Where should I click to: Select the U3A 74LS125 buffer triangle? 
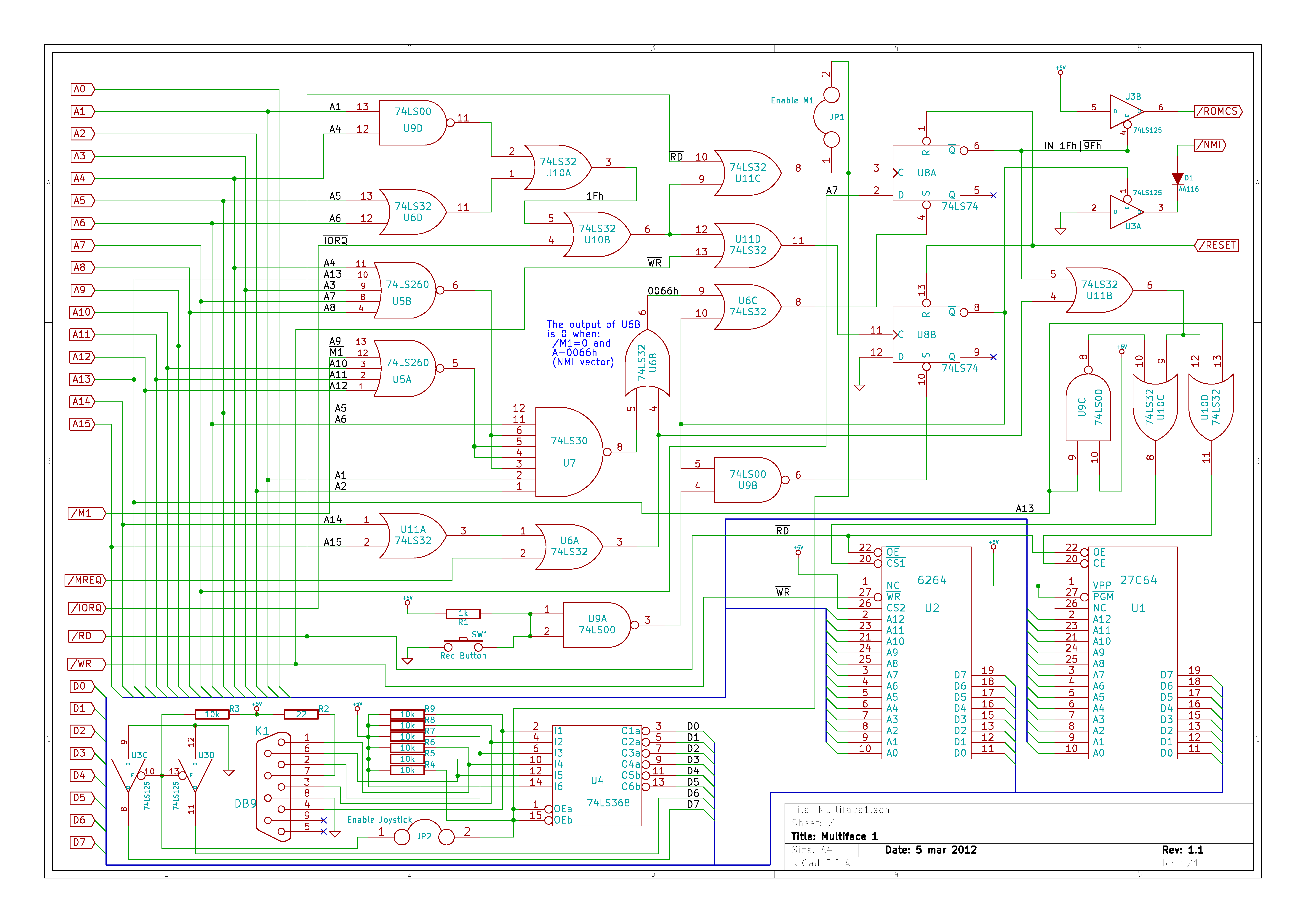click(1127, 212)
